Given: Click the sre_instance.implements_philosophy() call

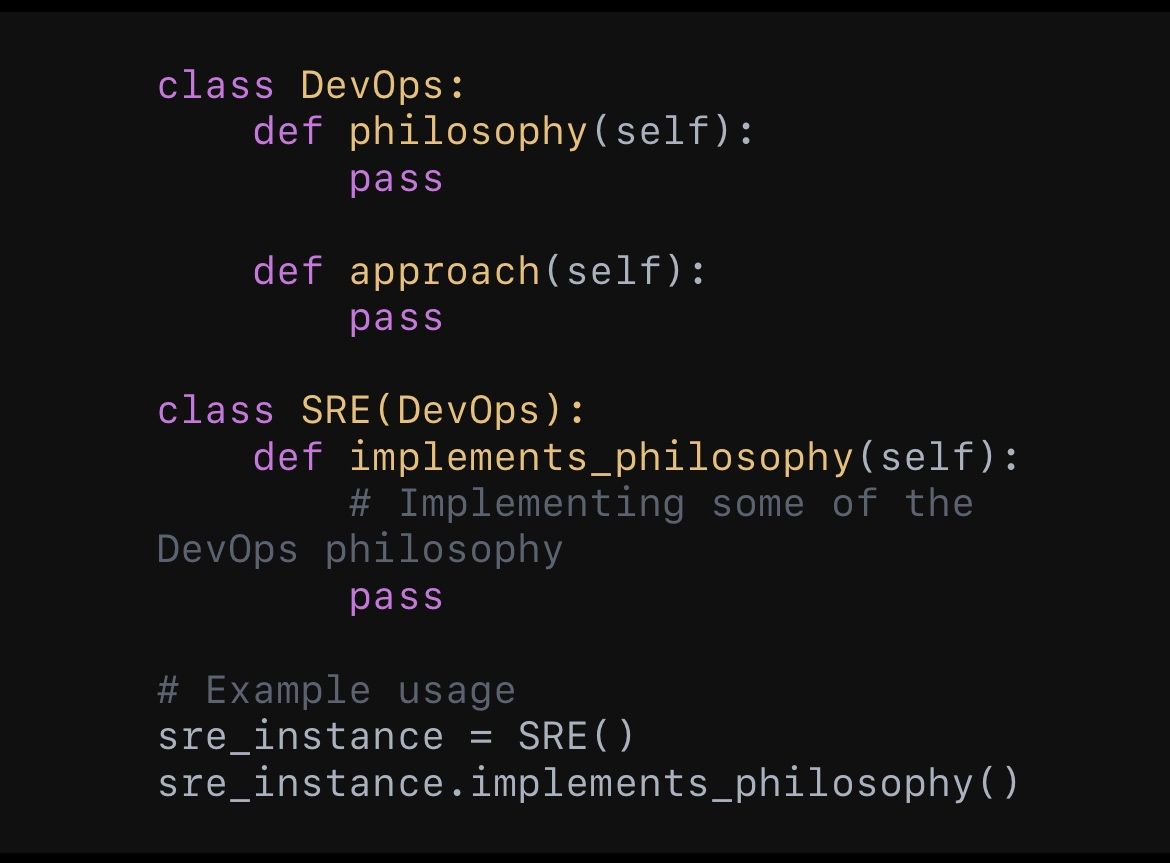Looking at the screenshot, I should click(x=588, y=784).
